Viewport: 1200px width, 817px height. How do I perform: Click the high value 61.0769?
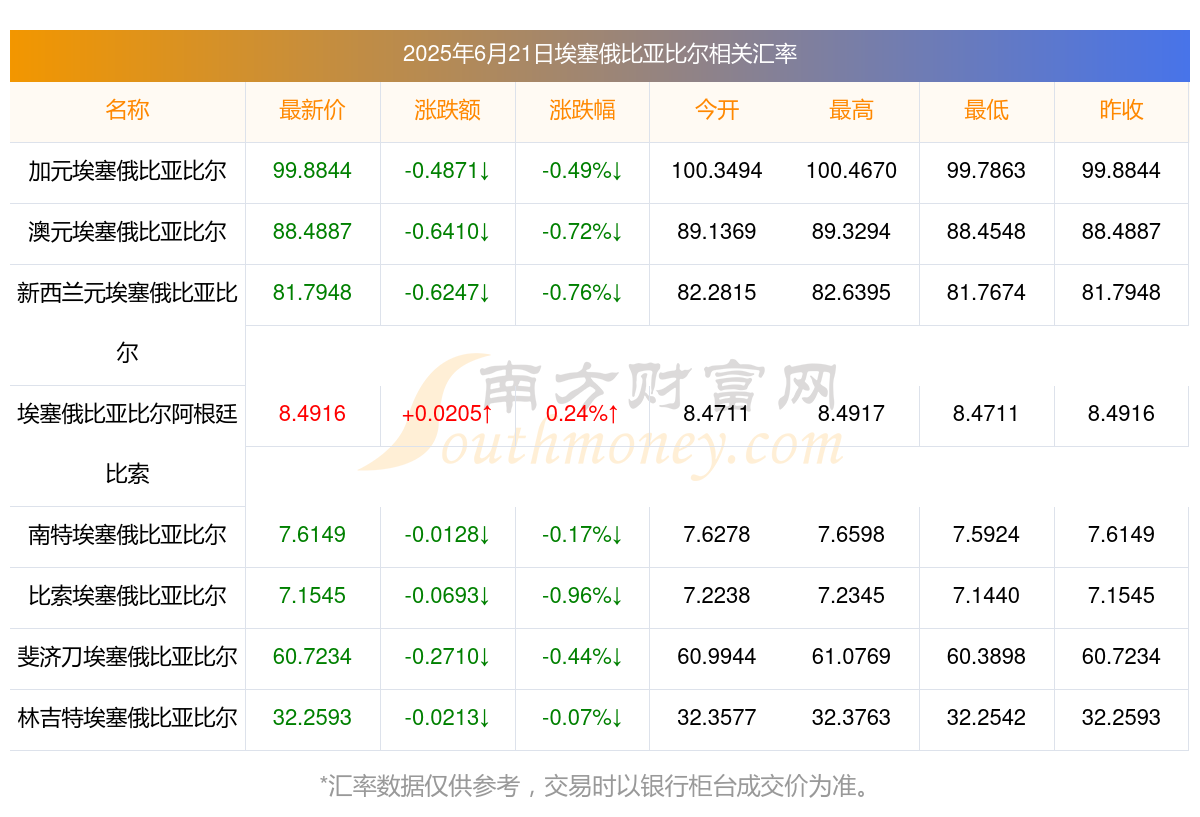pos(851,657)
